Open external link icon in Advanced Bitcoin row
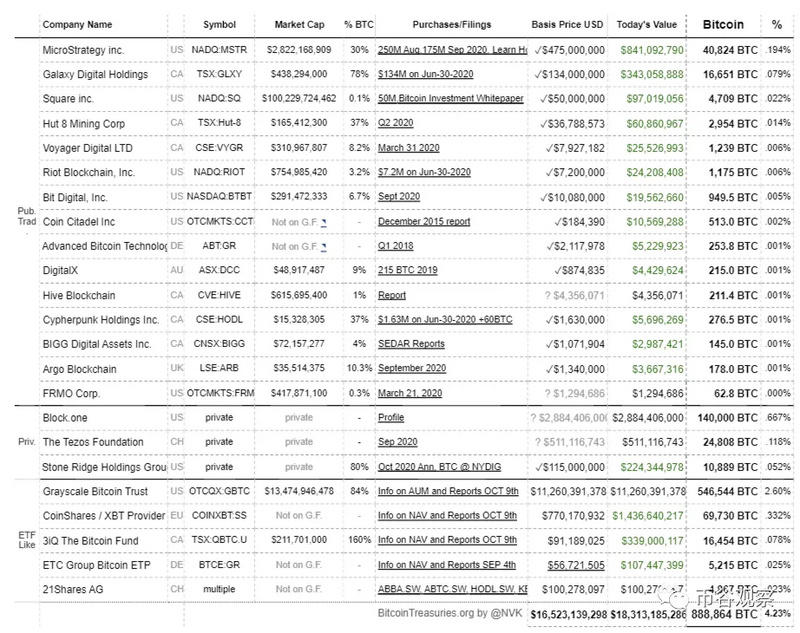The height and width of the screenshot is (633, 800). point(324,246)
